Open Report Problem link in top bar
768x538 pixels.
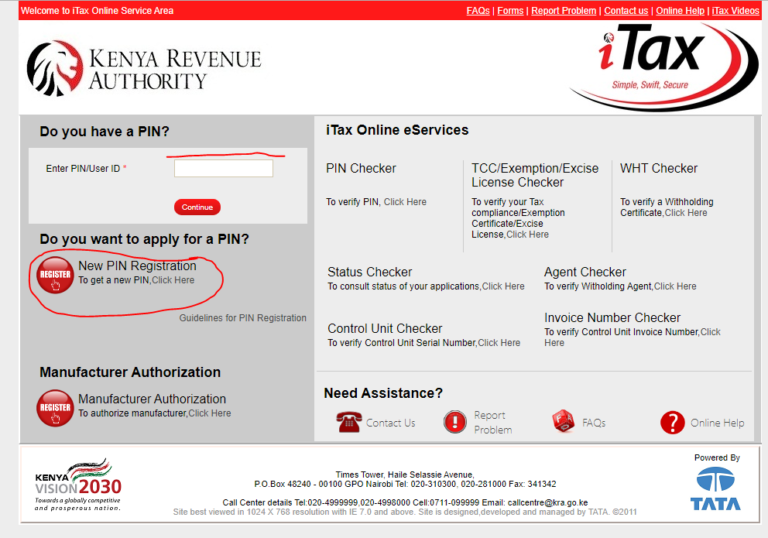coord(564,11)
